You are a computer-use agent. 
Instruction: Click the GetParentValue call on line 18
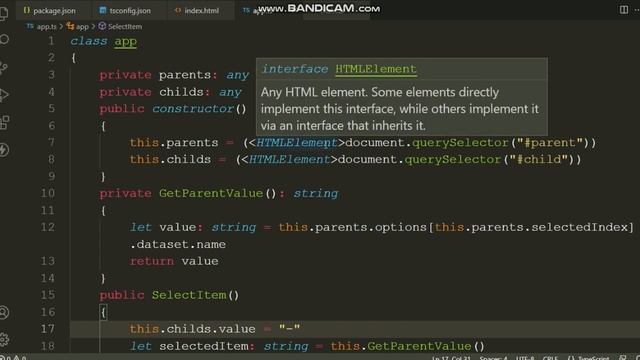click(x=419, y=347)
